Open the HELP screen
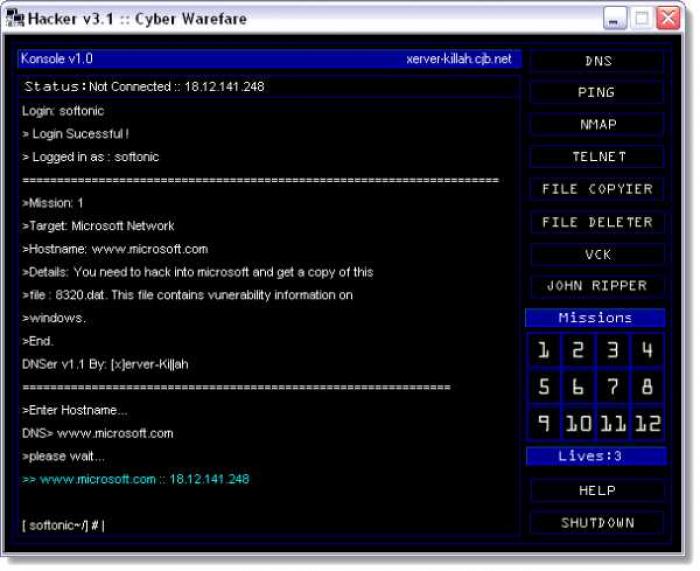The image size is (700, 571). click(x=597, y=491)
